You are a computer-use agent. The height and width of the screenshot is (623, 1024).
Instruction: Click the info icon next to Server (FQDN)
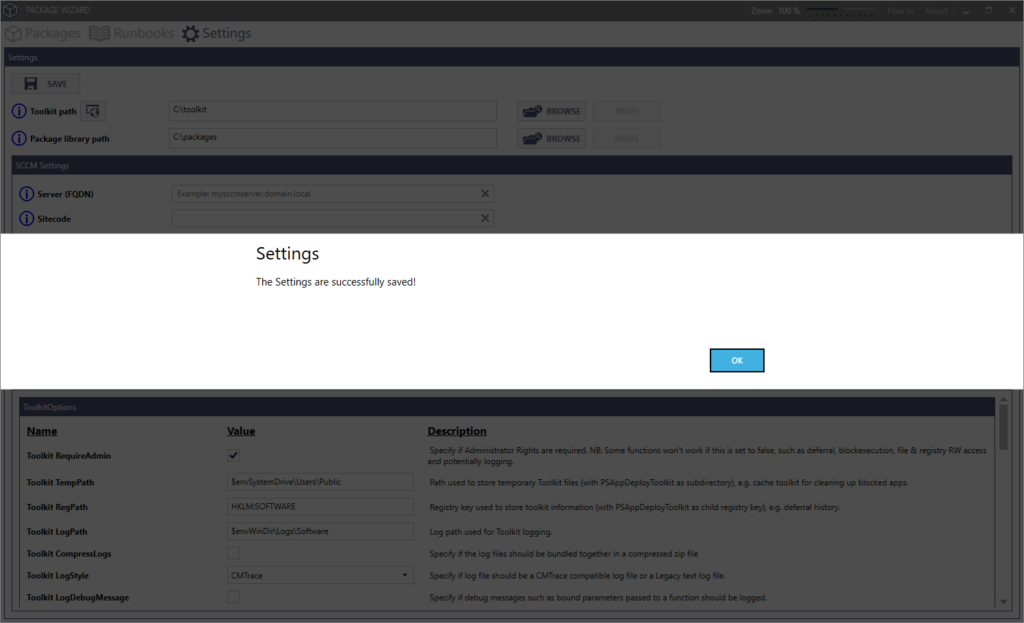point(26,194)
